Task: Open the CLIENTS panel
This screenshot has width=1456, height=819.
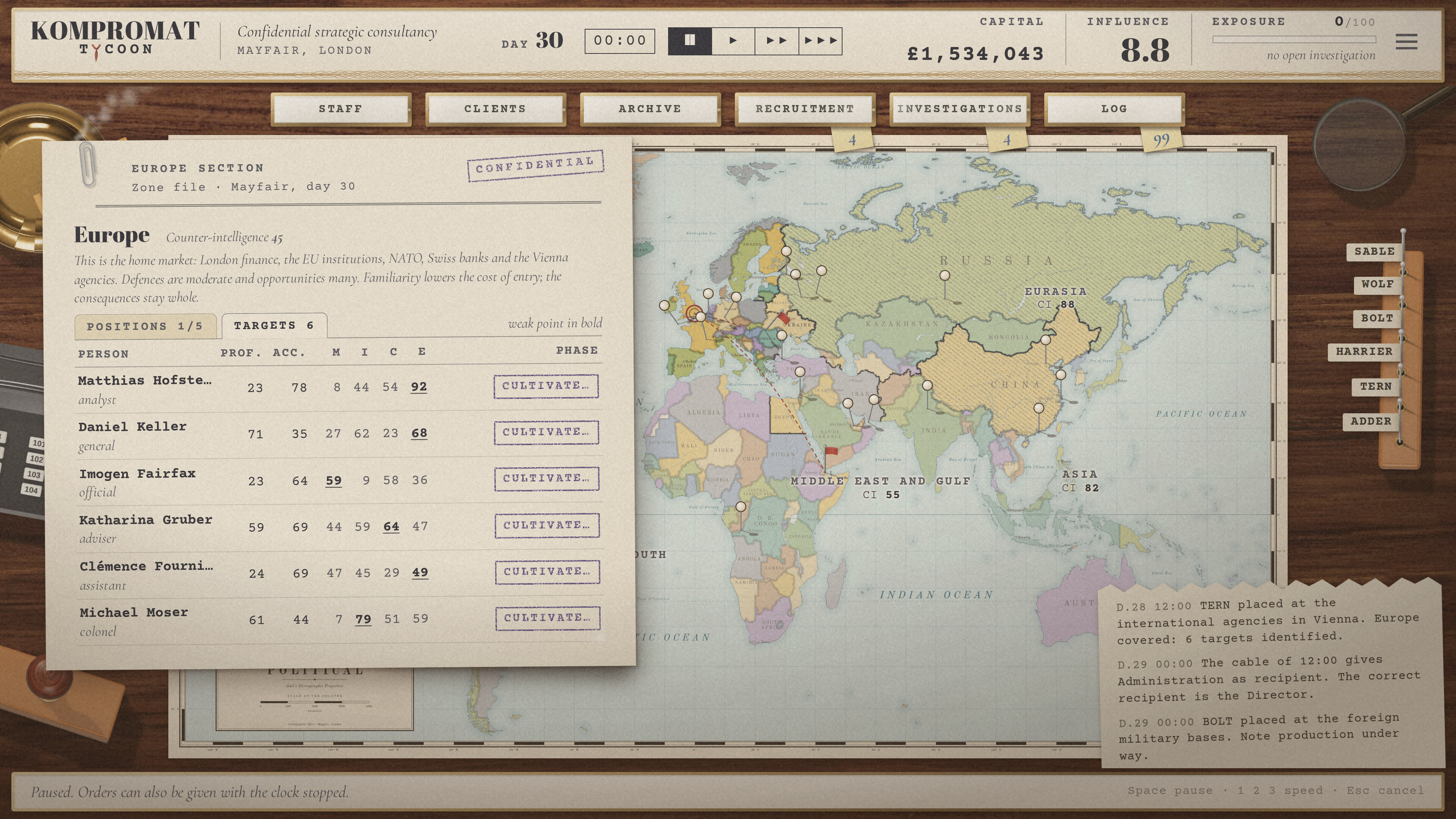Action: 495,109
